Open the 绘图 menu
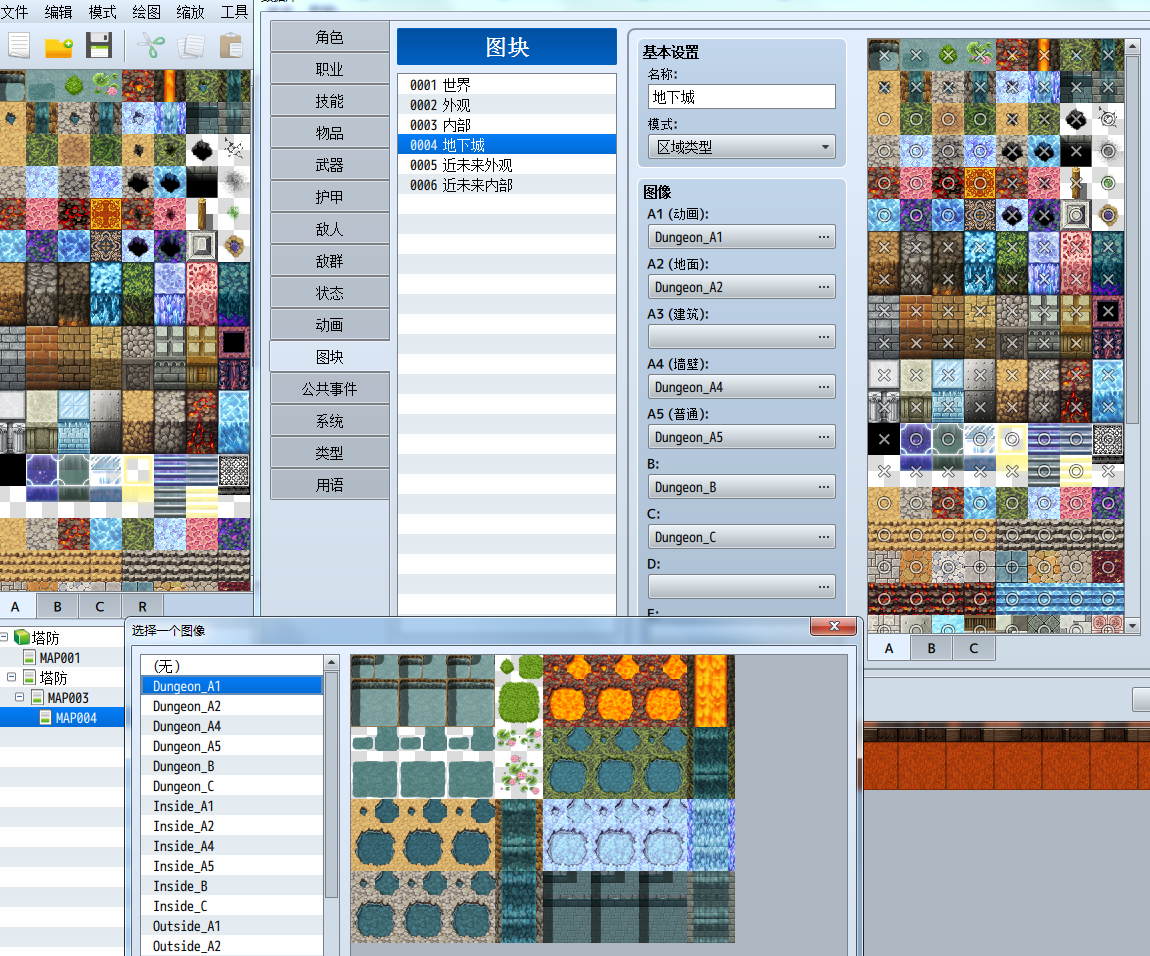The width and height of the screenshot is (1150, 956). (x=147, y=12)
